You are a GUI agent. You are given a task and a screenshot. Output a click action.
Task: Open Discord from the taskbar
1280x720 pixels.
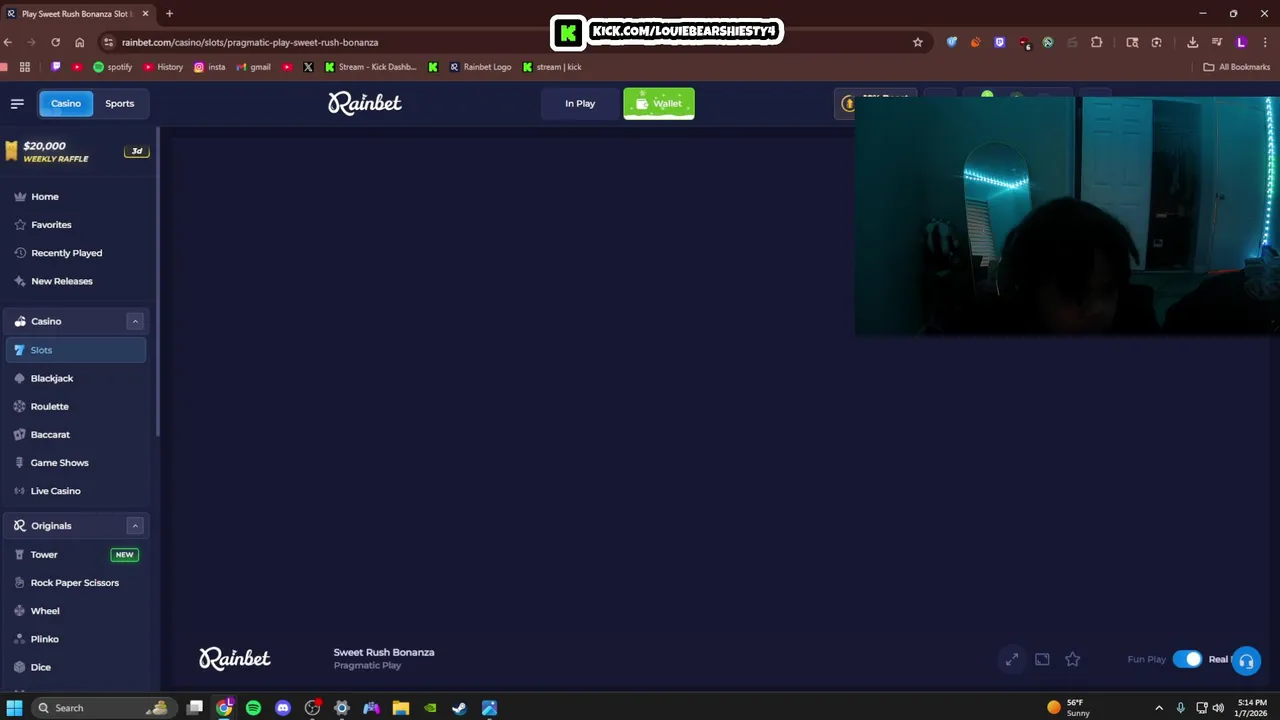point(283,708)
